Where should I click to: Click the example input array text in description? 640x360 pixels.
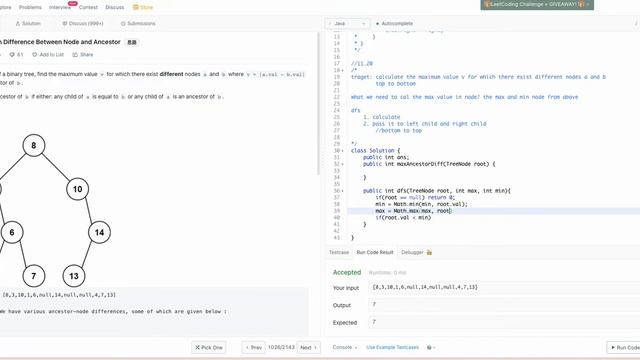pyautogui.click(x=59, y=295)
